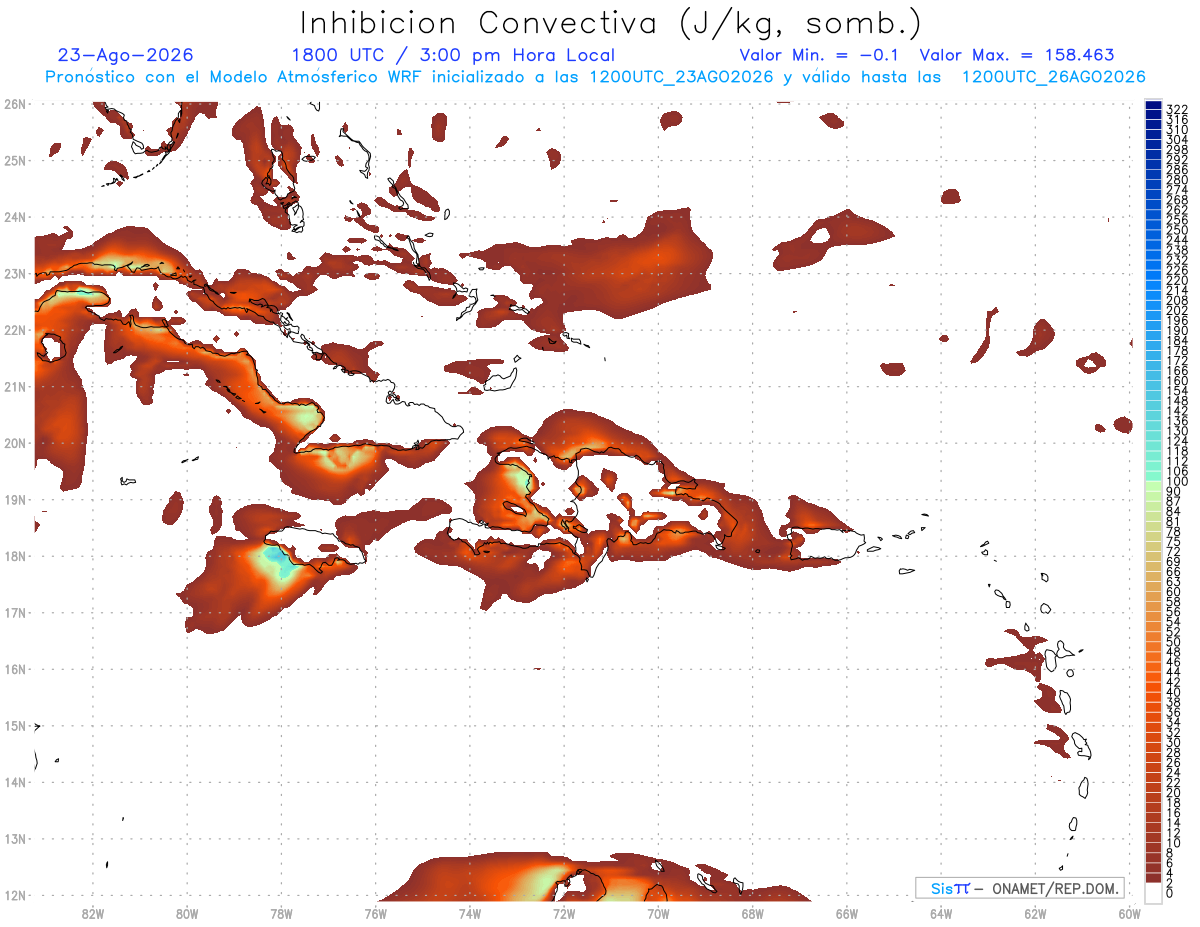This screenshot has width=1200, height=927.
Task: Click the white swatch beside 0
Action: [1153, 892]
